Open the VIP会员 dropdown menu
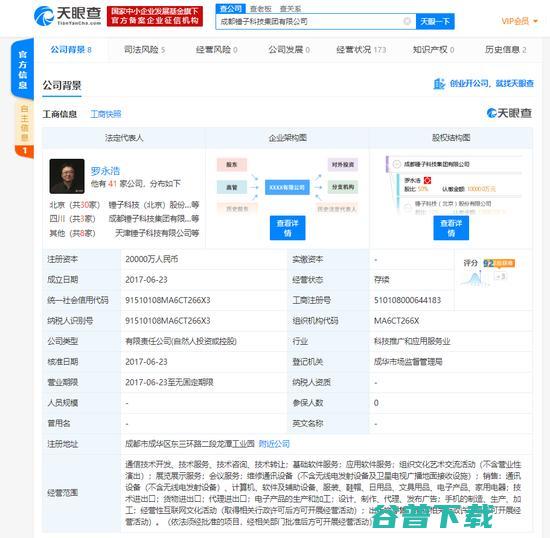The image size is (550, 538). [x=519, y=21]
